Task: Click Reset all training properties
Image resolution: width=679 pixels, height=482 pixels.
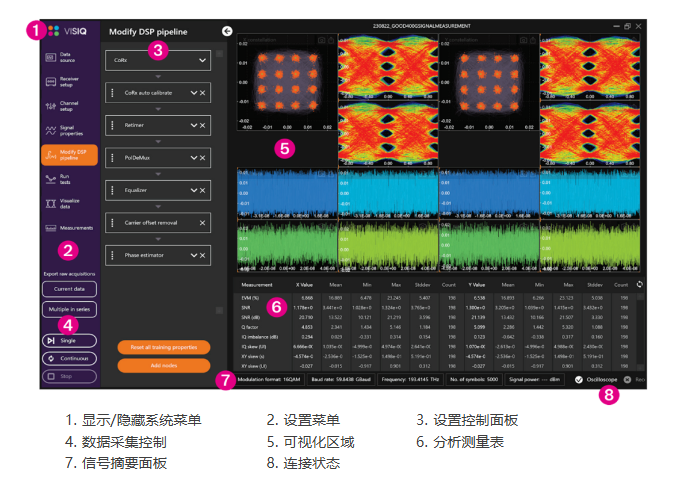Action: click(164, 347)
